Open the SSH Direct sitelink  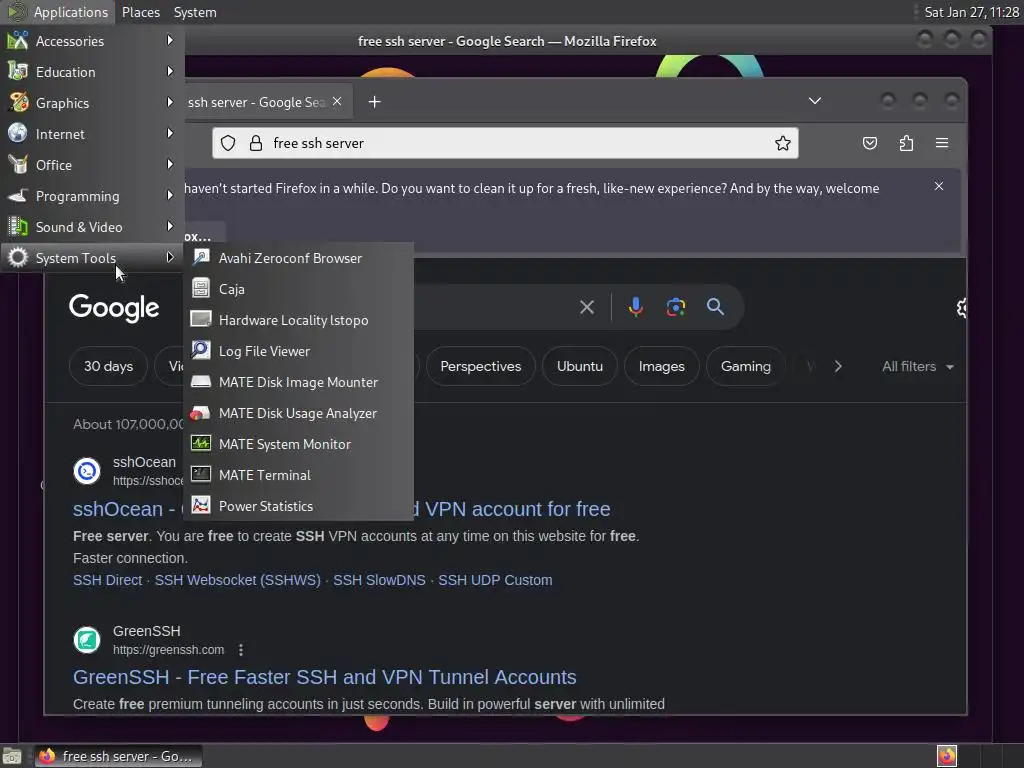(107, 580)
